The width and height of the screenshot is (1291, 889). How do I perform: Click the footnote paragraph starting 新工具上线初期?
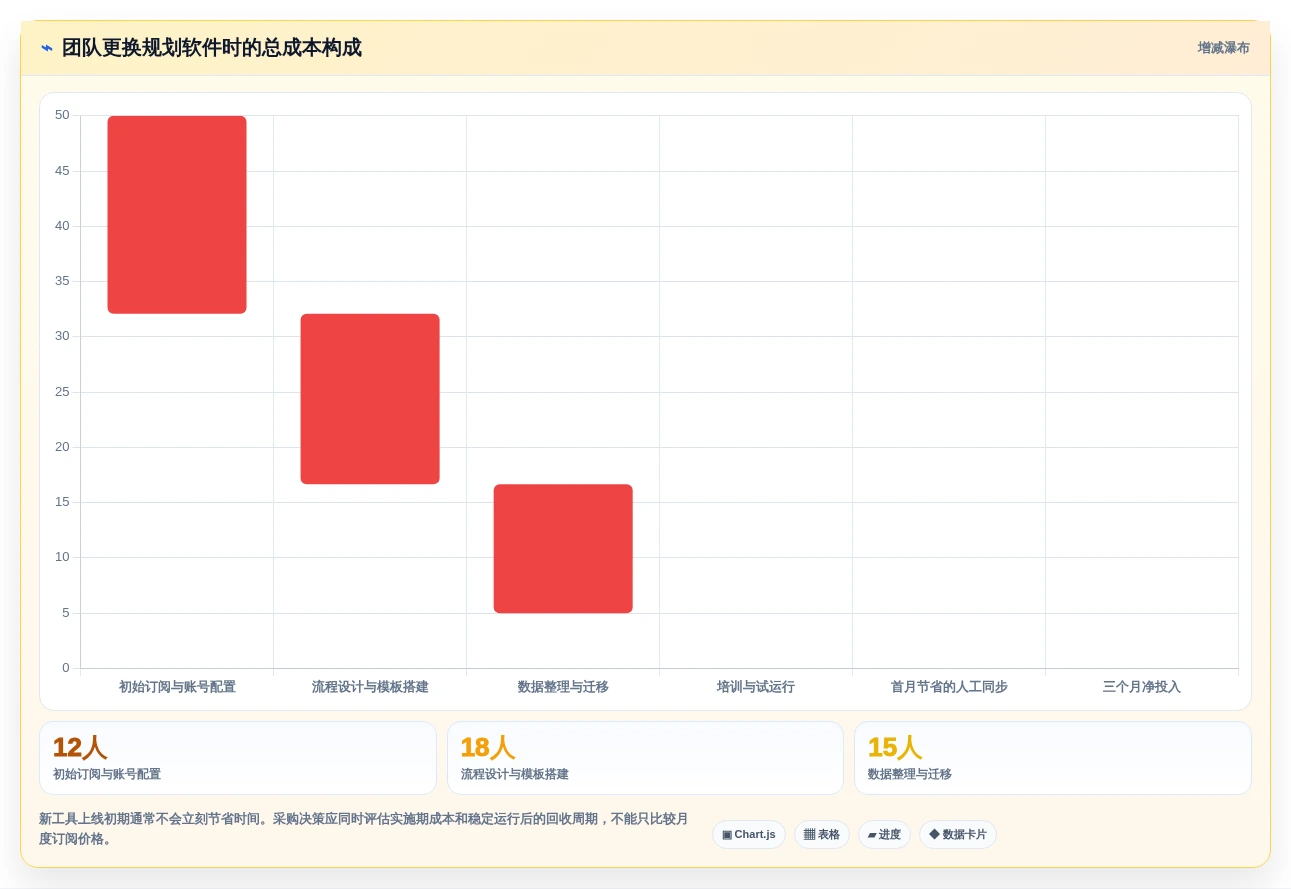pyautogui.click(x=364, y=829)
